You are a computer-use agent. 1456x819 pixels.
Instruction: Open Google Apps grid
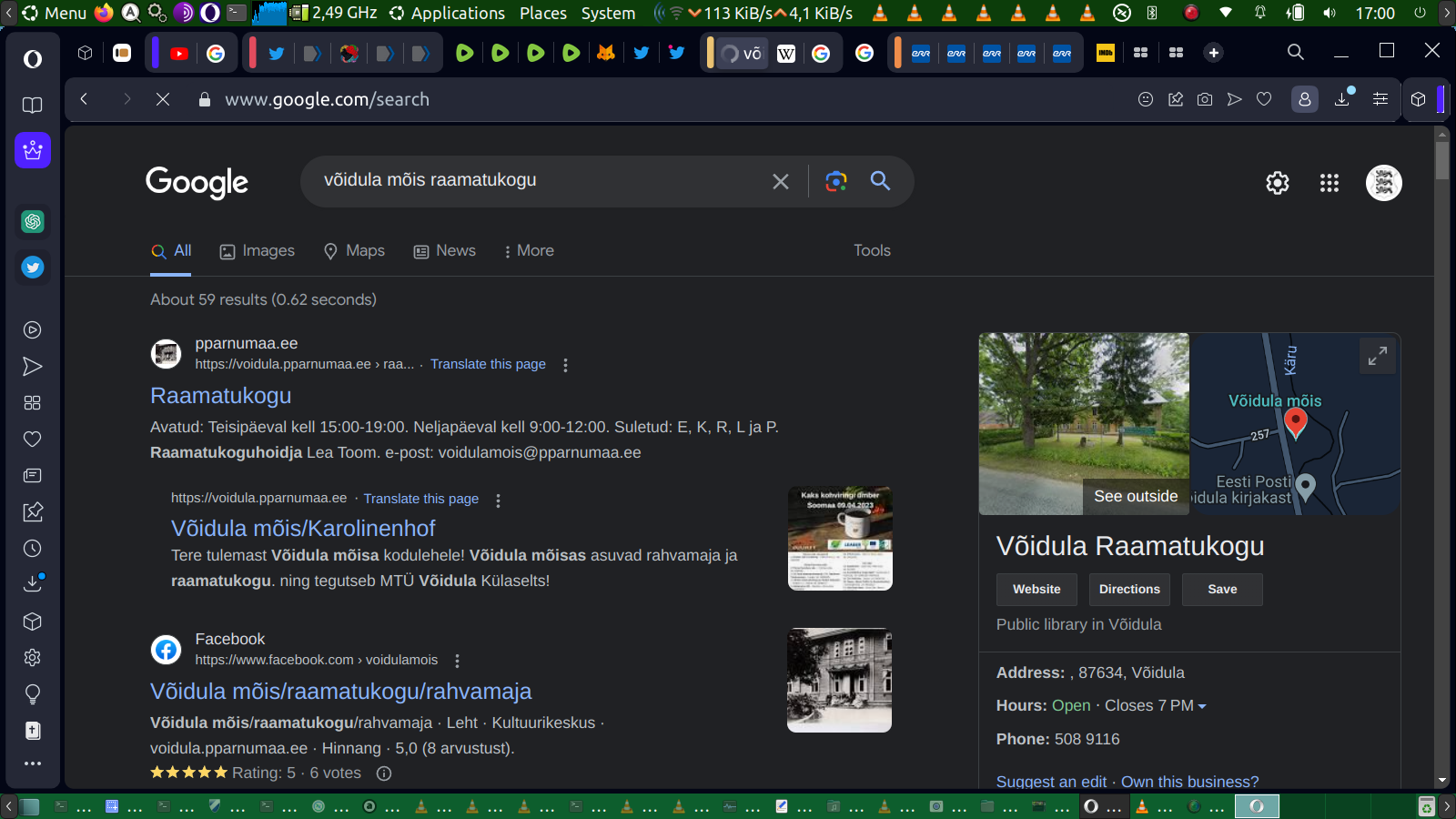(1330, 183)
